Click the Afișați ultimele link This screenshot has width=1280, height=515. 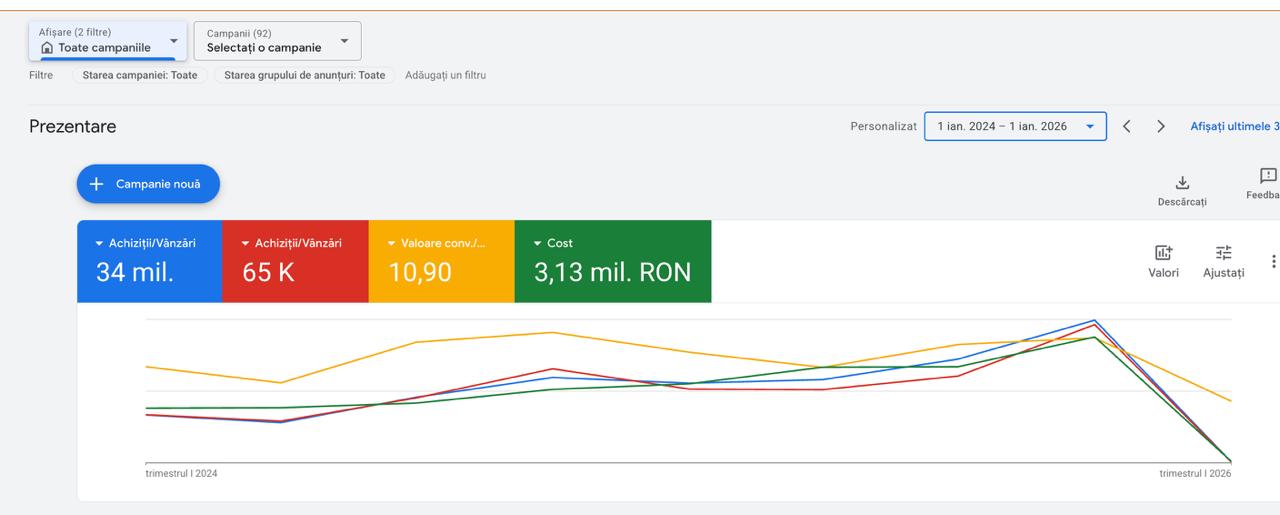pos(1235,127)
